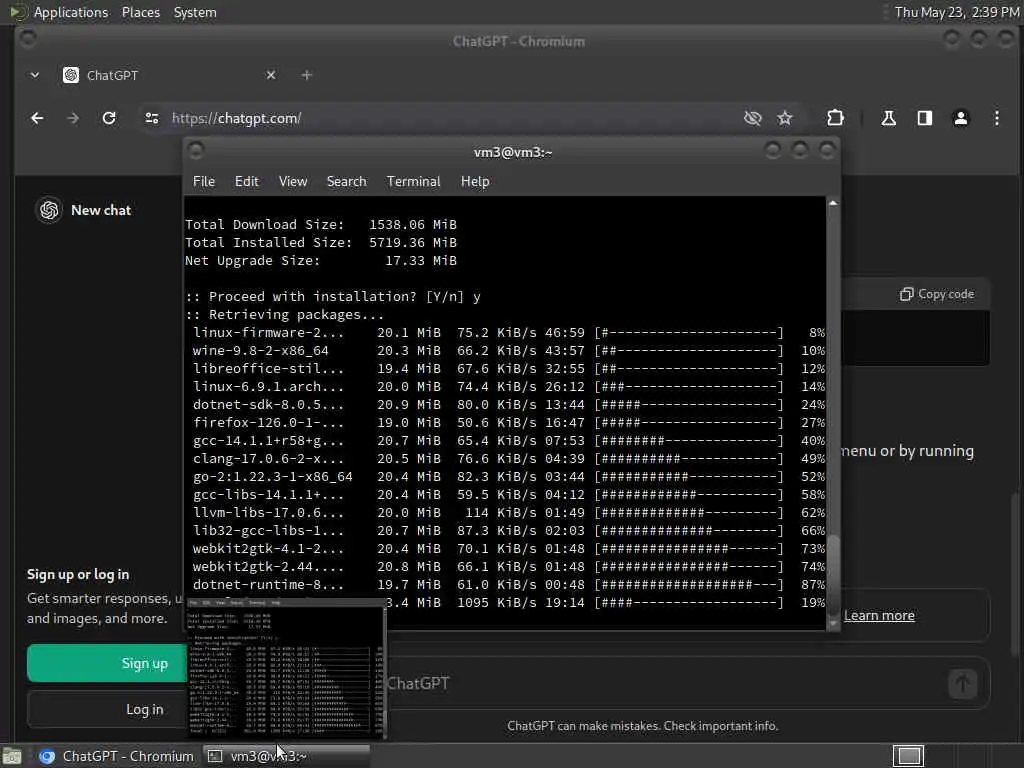Expand the tab search chevron
The image size is (1024, 768).
(x=35, y=75)
